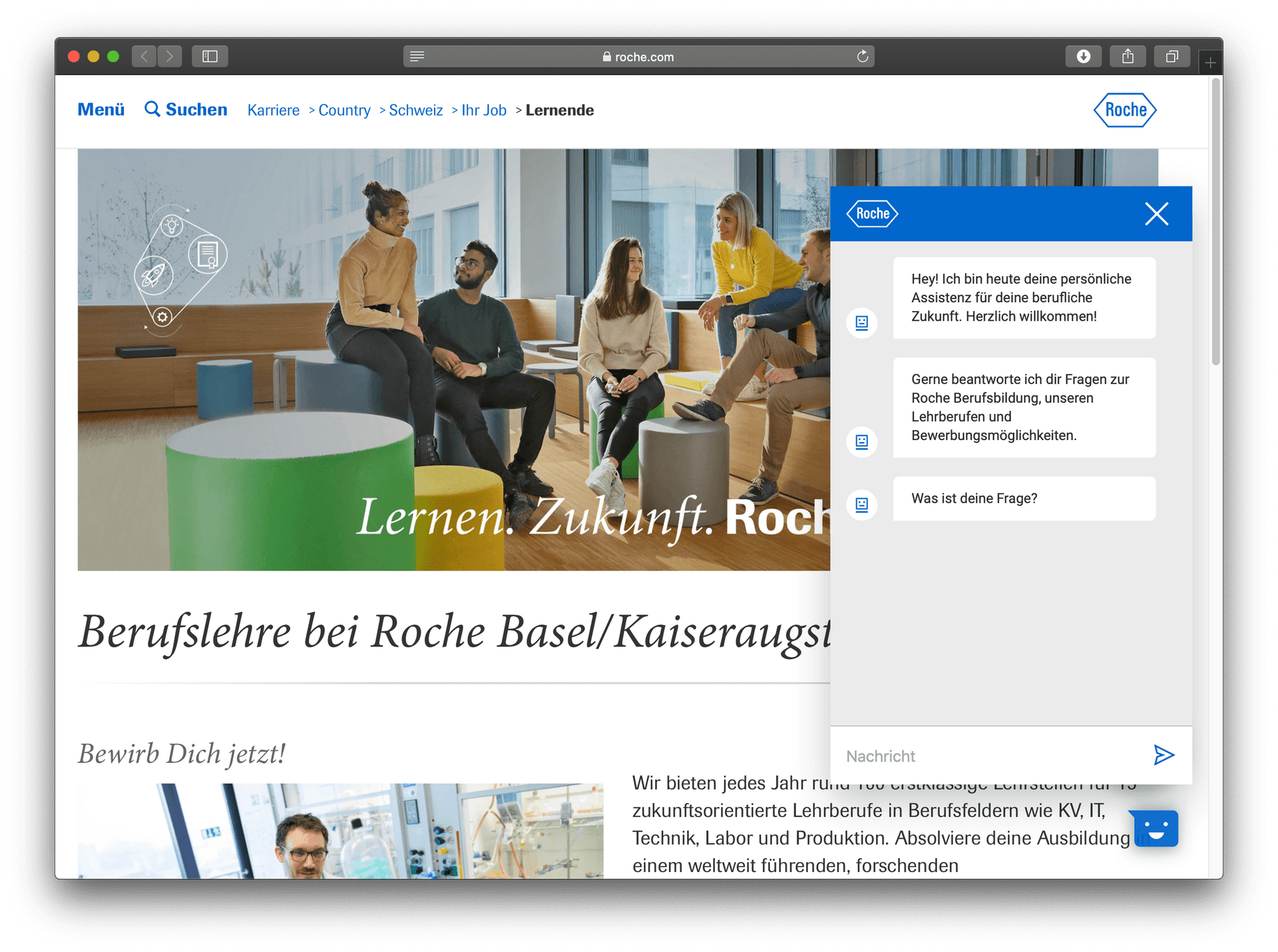Close the chatbot with the X

coord(1157,214)
